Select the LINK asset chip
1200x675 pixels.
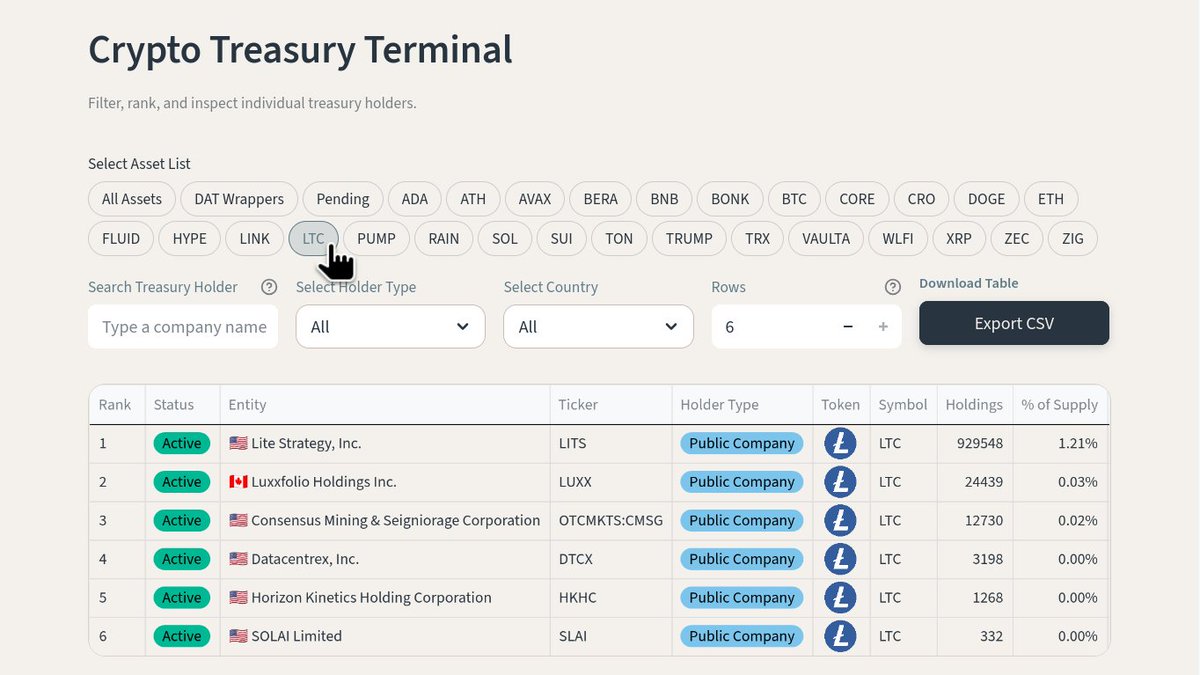tap(255, 239)
